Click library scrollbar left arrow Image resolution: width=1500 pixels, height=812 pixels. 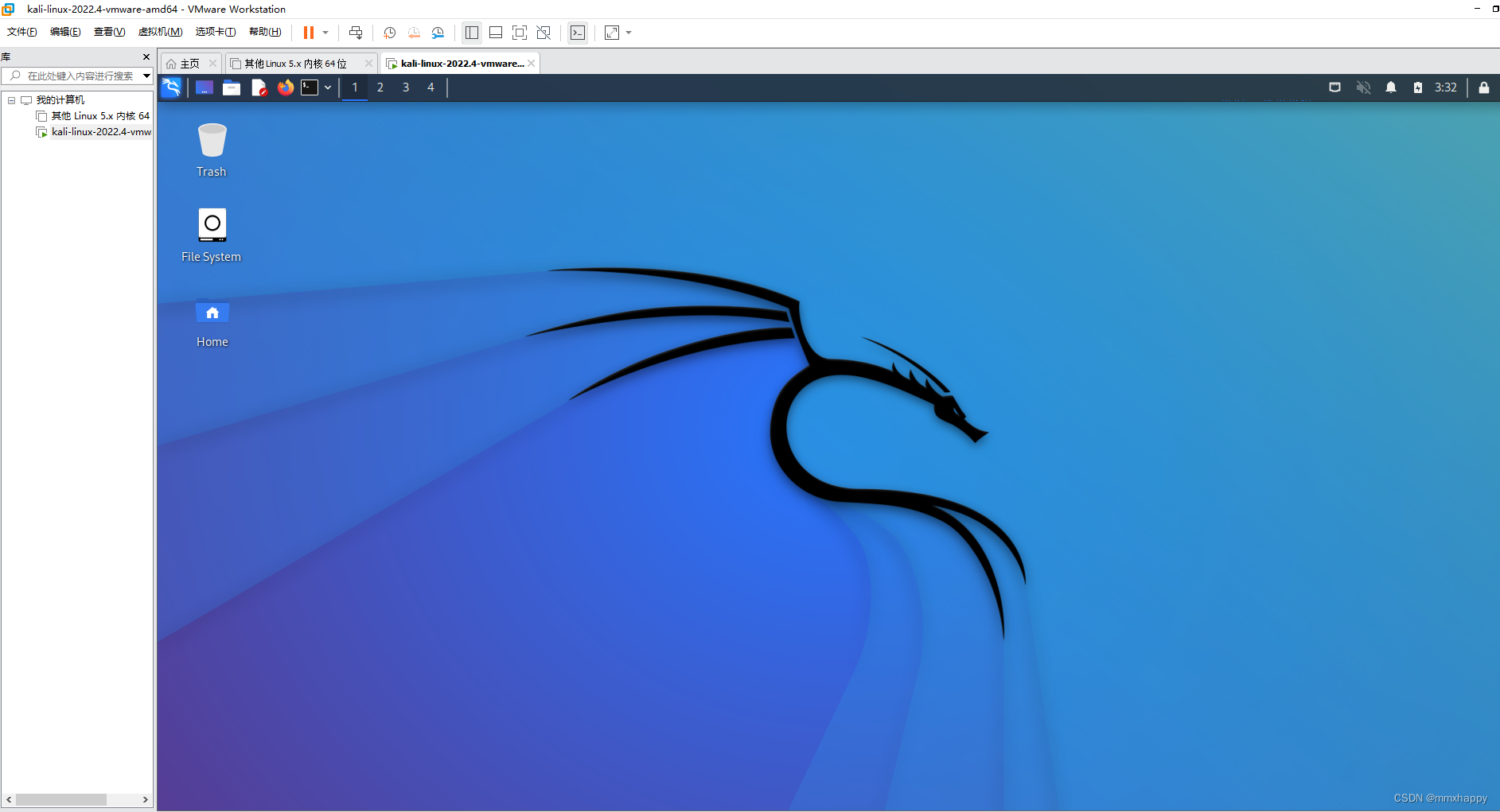[x=9, y=799]
